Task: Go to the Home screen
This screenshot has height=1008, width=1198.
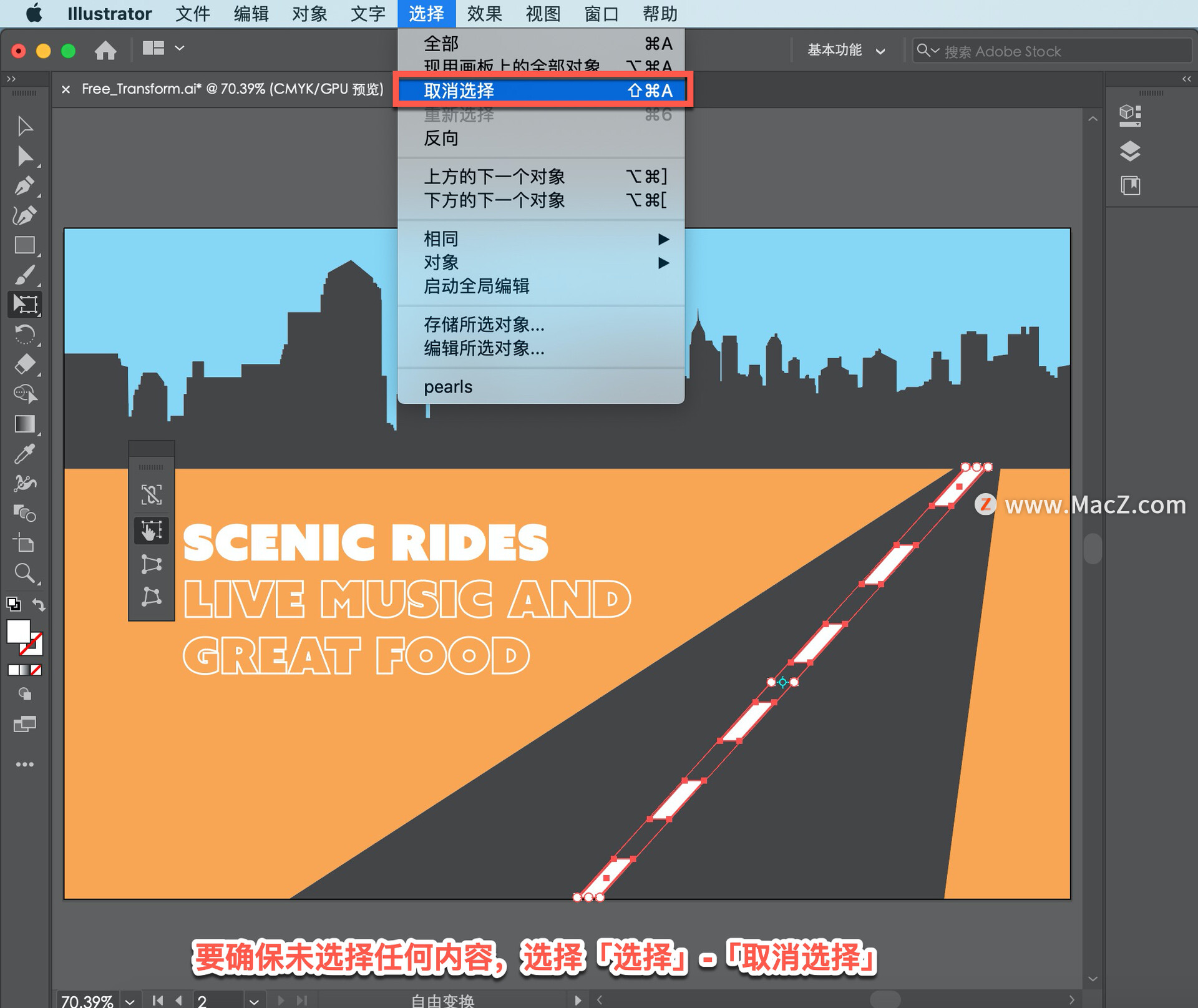Action: 105,50
